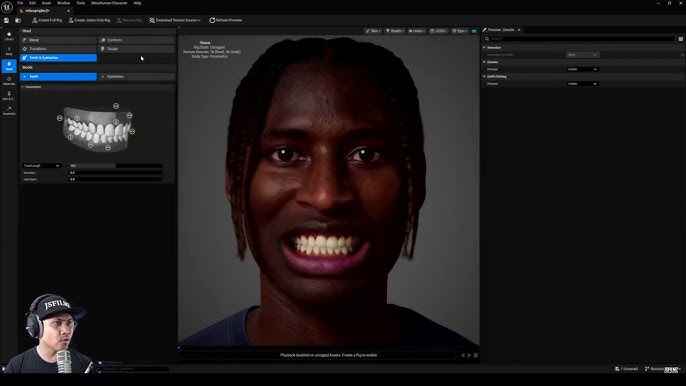Open the Tooth Length parameter dropdown
The width and height of the screenshot is (686, 386).
click(42, 166)
